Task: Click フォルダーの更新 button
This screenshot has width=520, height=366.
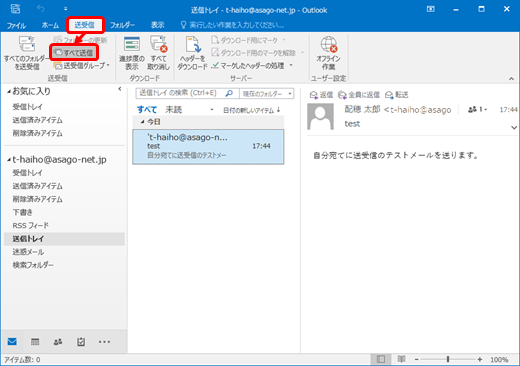Action: click(80, 40)
